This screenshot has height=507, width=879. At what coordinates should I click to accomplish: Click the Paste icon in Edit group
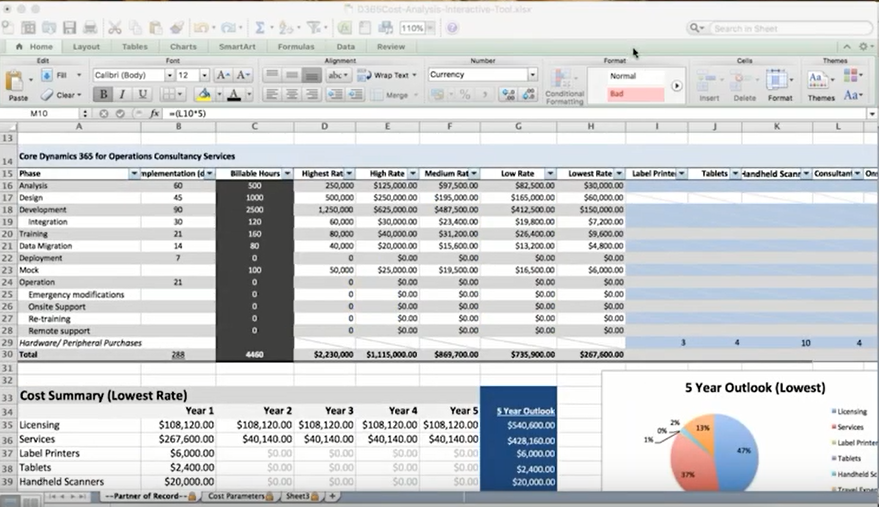pos(18,83)
